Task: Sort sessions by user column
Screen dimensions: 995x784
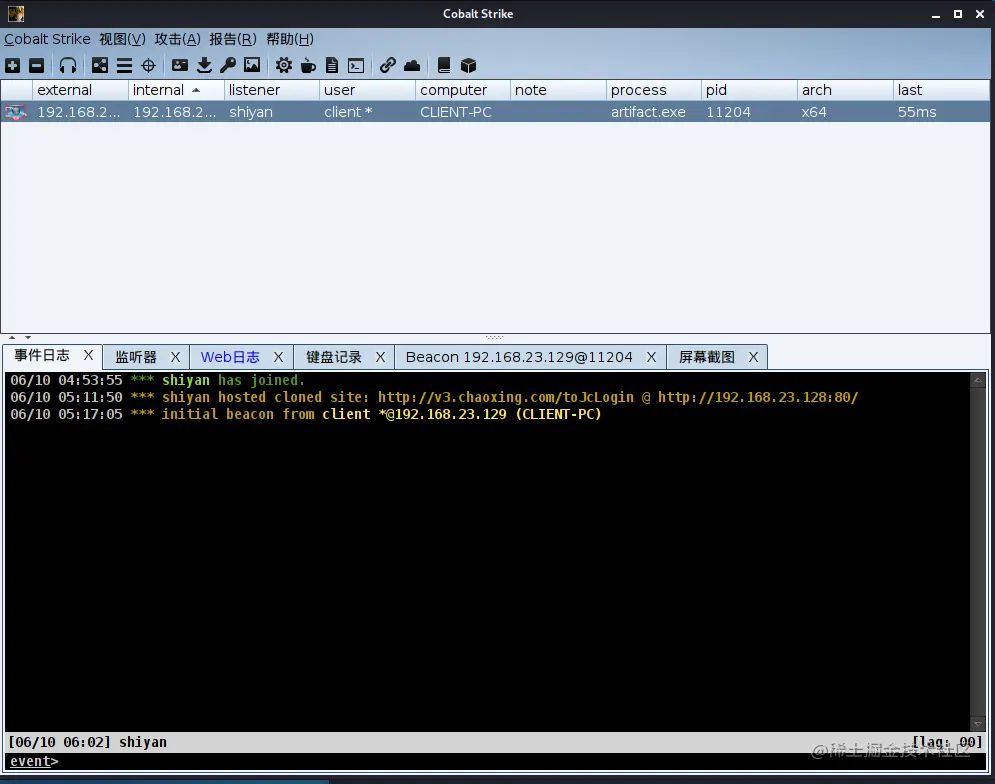Action: coord(368,90)
